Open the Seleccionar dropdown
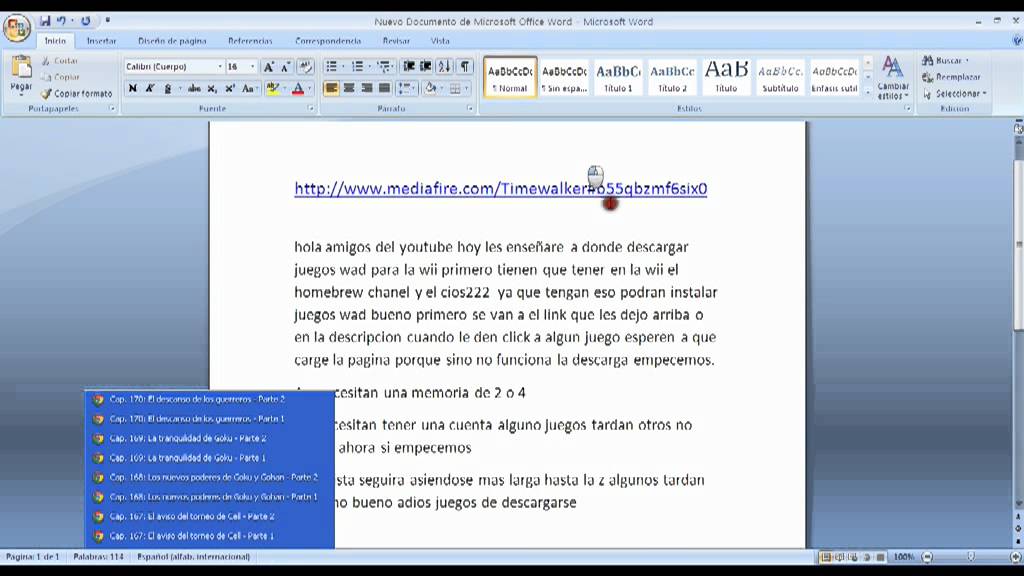Image resolution: width=1024 pixels, height=576 pixels. click(x=954, y=94)
